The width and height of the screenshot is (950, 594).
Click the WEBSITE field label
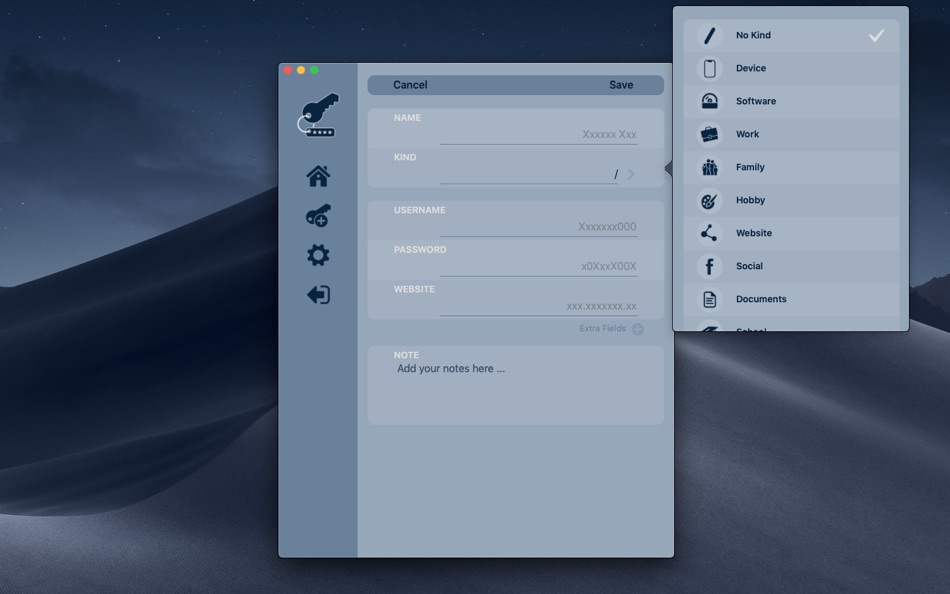414,289
